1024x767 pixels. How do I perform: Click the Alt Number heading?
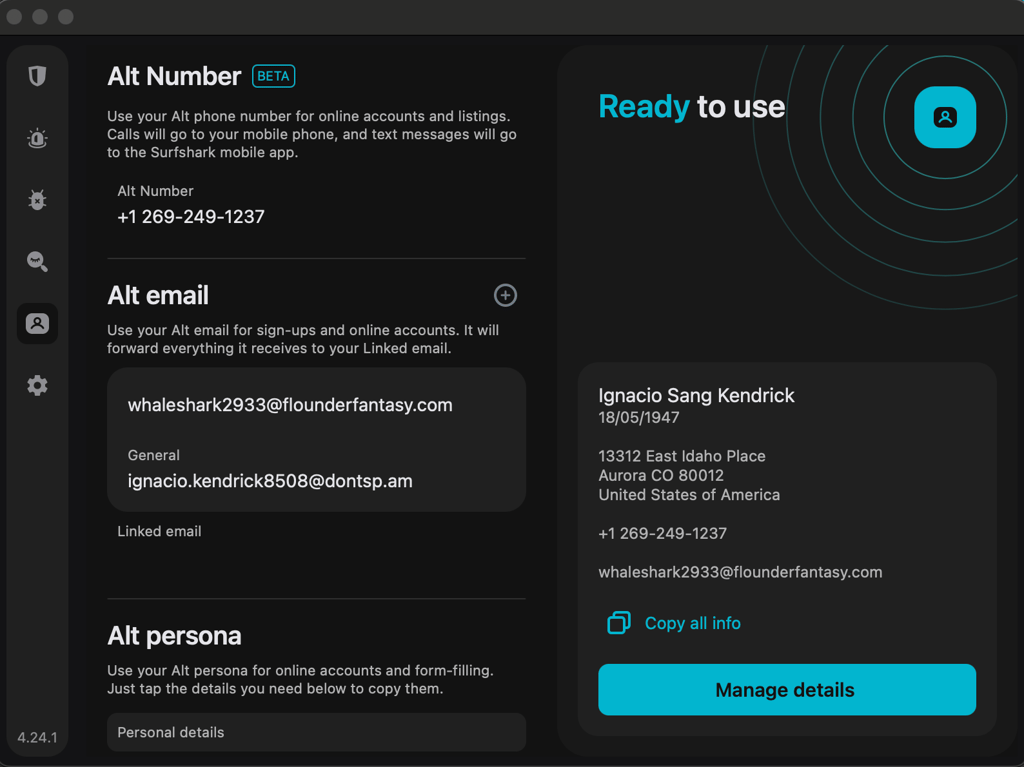tap(174, 76)
